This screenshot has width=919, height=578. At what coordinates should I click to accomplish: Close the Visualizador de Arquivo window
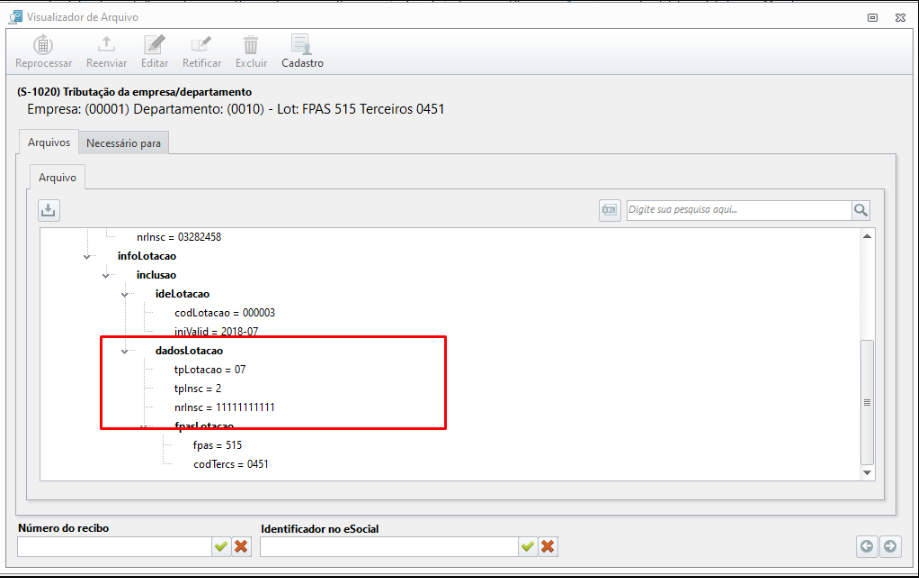tap(900, 18)
